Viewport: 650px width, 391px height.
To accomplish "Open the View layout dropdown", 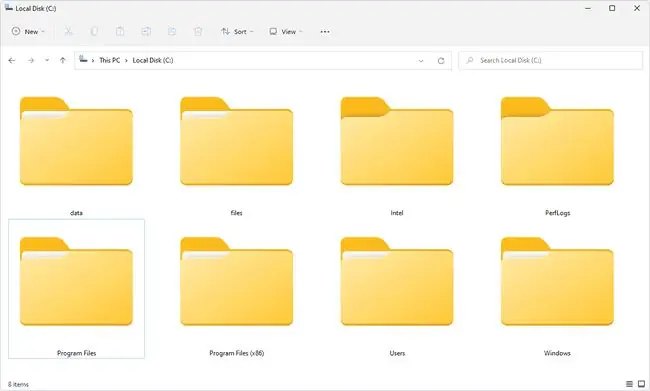I will coord(286,32).
